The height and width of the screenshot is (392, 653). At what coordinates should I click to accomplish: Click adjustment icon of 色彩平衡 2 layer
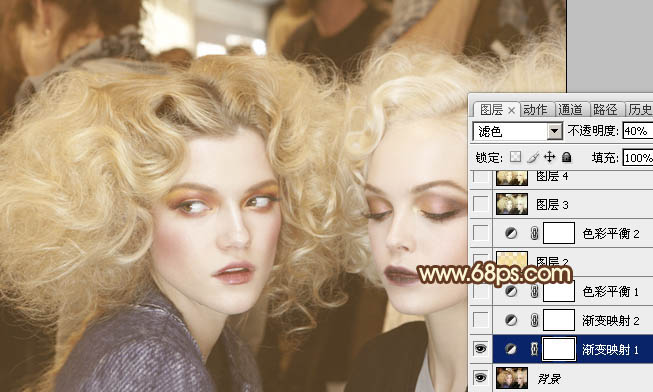[511, 233]
